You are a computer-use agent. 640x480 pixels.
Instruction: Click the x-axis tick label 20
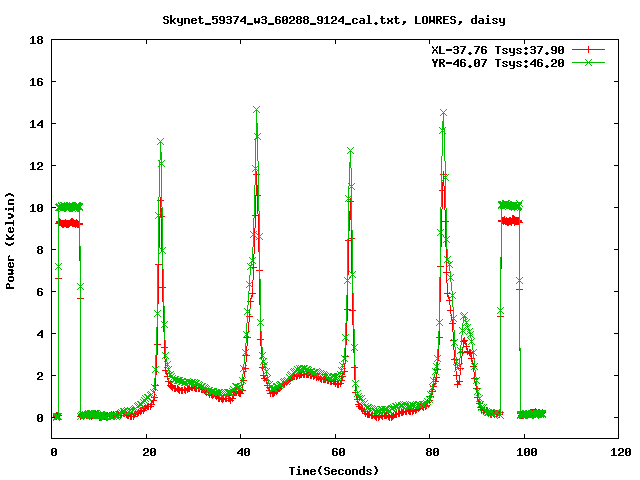click(x=149, y=452)
